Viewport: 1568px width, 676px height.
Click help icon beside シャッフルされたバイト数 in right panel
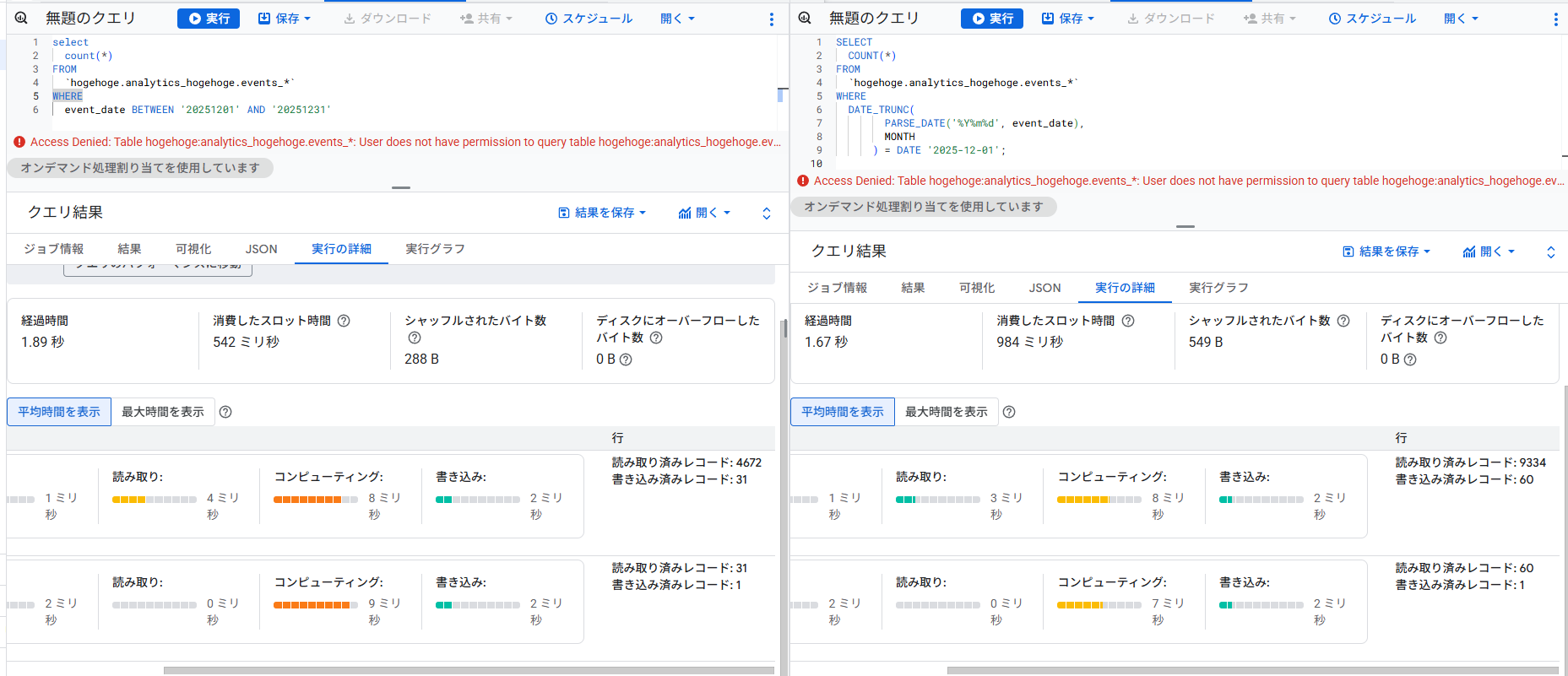(1343, 321)
